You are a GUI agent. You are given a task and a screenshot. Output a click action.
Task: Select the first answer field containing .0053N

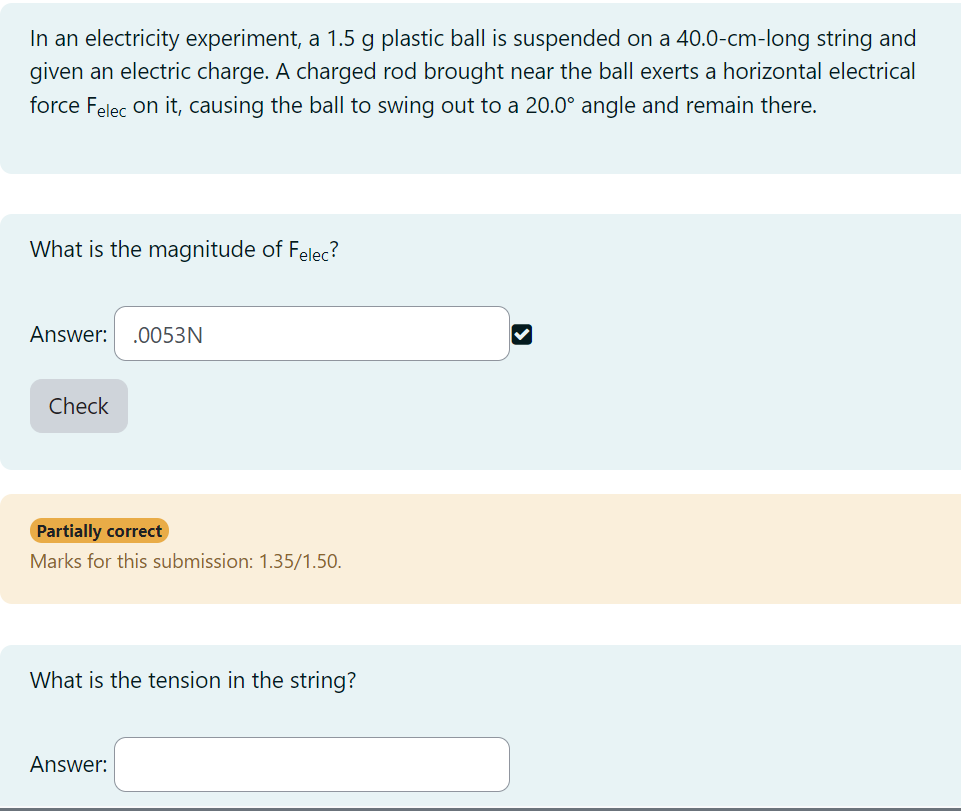[311, 334]
